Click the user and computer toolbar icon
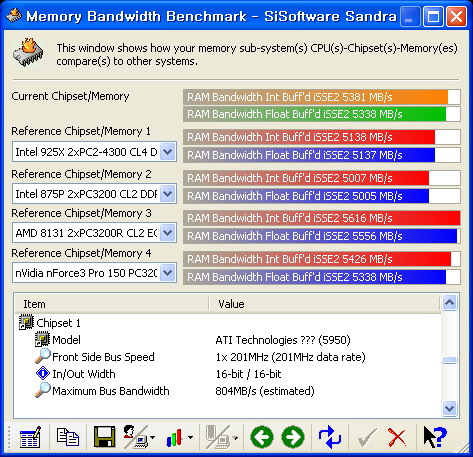Image resolution: width=473 pixels, height=457 pixels. click(136, 437)
